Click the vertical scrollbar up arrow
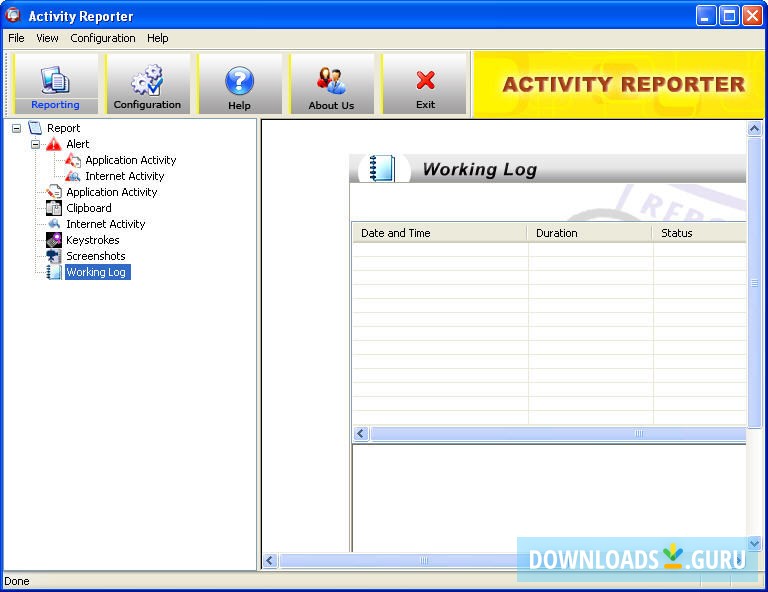Image resolution: width=768 pixels, height=592 pixels. [754, 129]
